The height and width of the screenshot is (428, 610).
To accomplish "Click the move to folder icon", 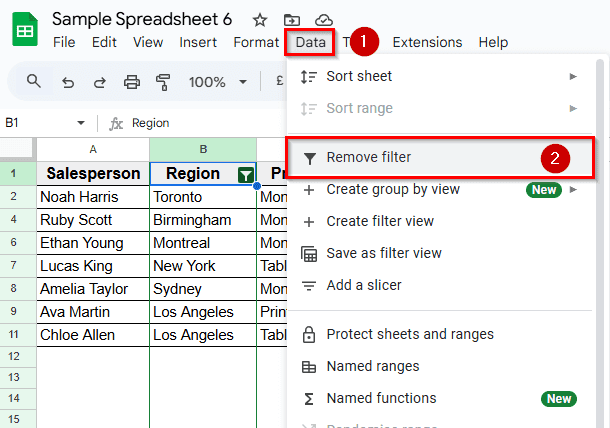I will pos(291,20).
